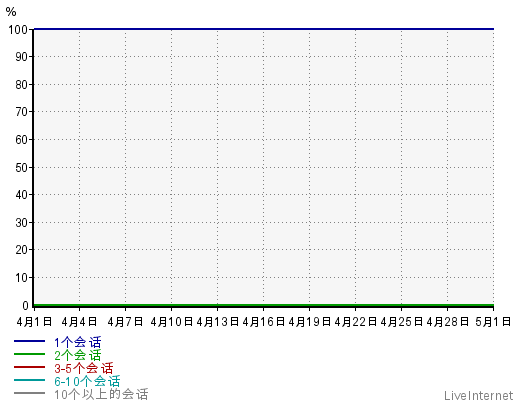The width and height of the screenshot is (520, 405).
Task: Click the 5月1日 date axis label
Action: (x=493, y=322)
